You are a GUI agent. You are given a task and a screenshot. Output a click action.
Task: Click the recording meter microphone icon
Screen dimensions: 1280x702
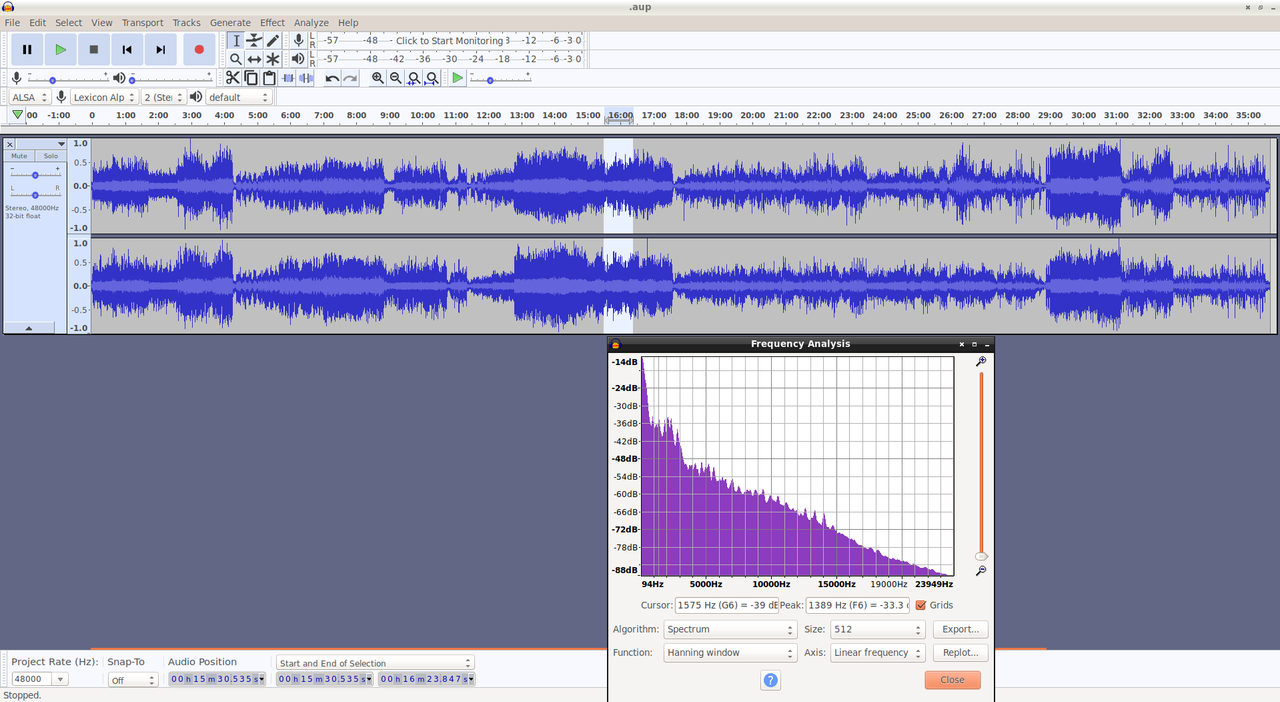click(x=298, y=40)
